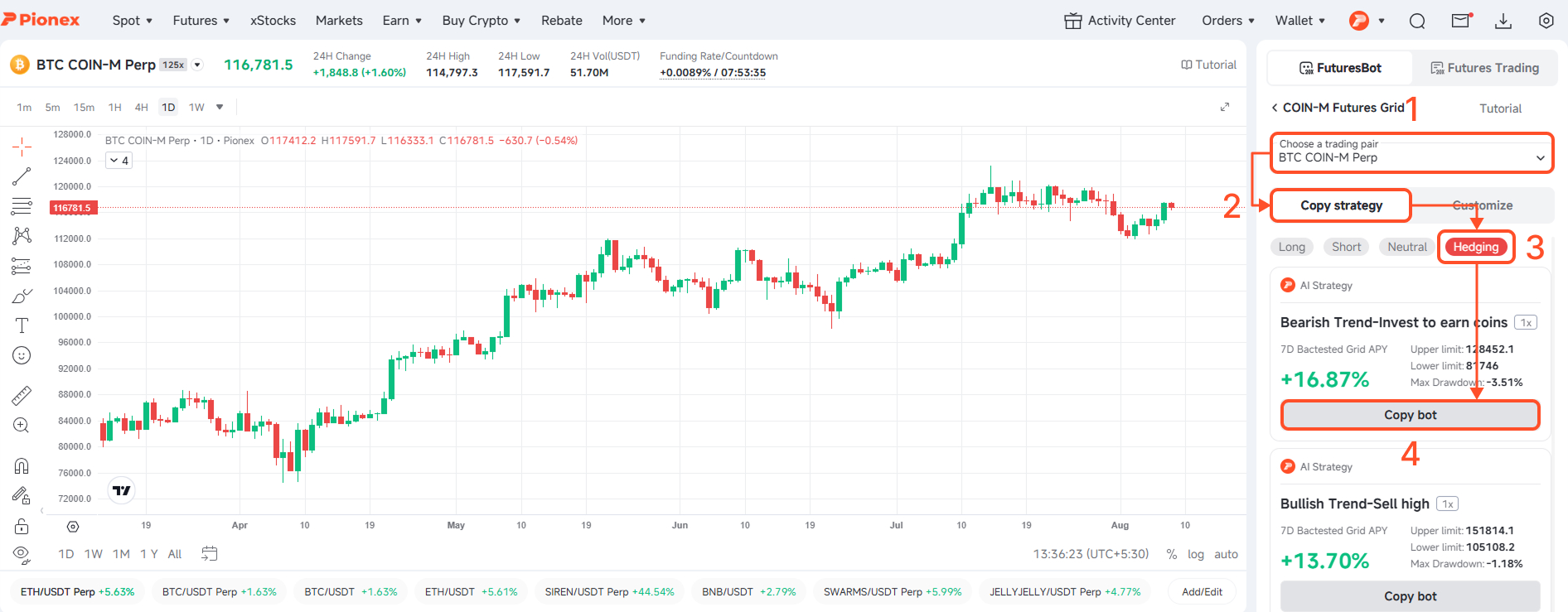Open Markets page
The width and height of the screenshot is (1568, 612).
coord(339,21)
